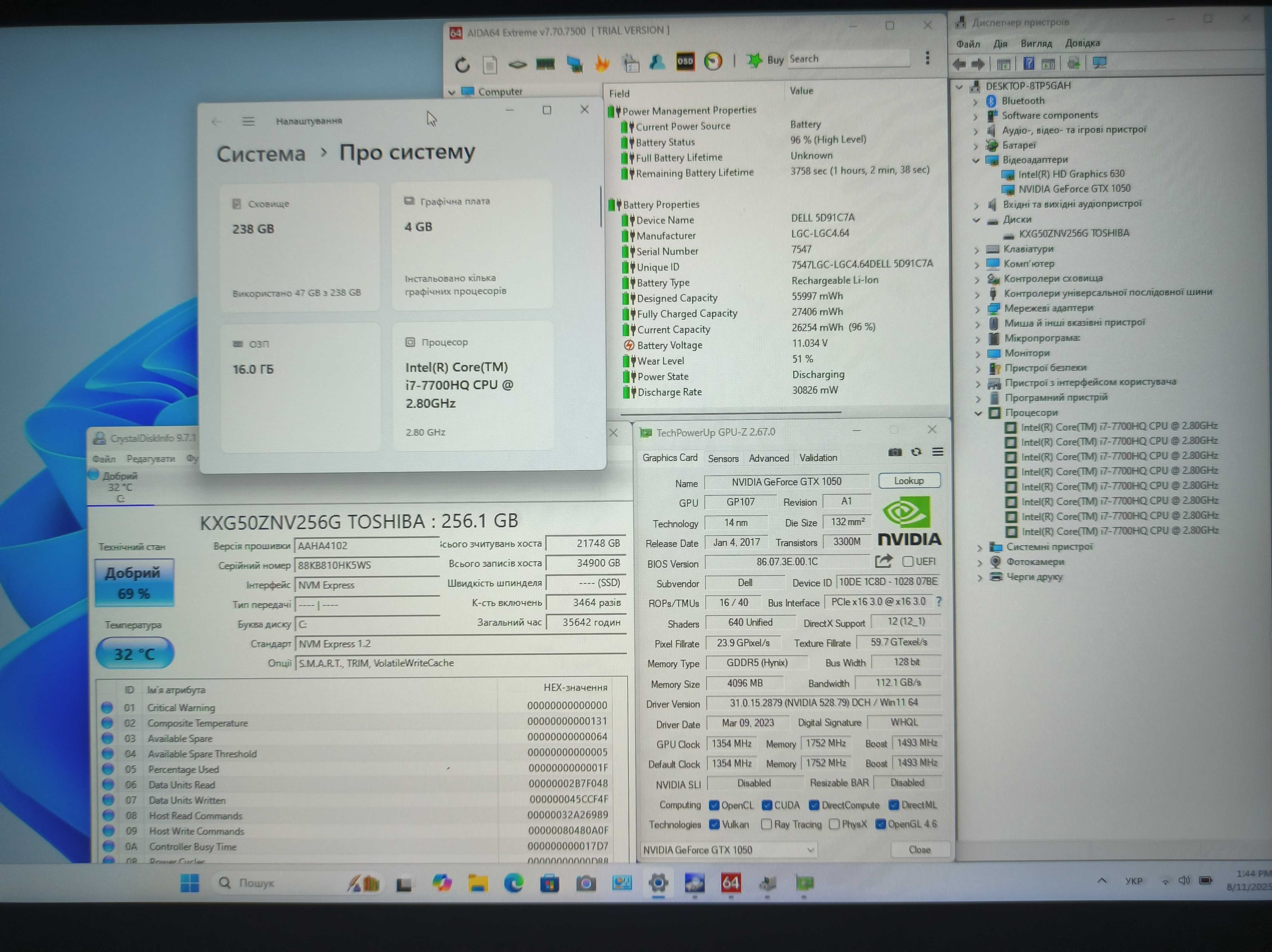Select NVIDIA GeForce GTX 1050 in Device Manager
This screenshot has height=952, width=1272.
(x=1074, y=189)
